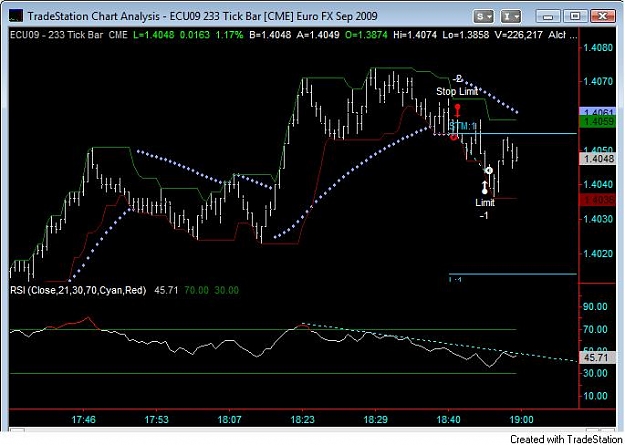Select the 'Limit' order label
This screenshot has height=445, width=625.
(485, 203)
